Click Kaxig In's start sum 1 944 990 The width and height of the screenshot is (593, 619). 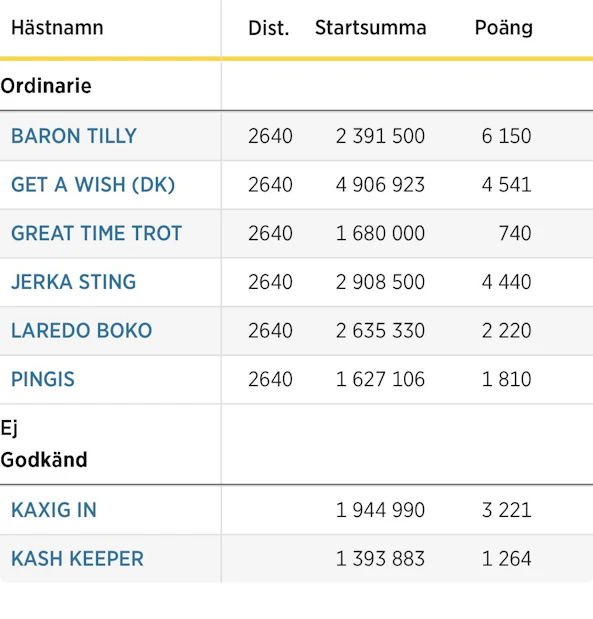click(380, 510)
